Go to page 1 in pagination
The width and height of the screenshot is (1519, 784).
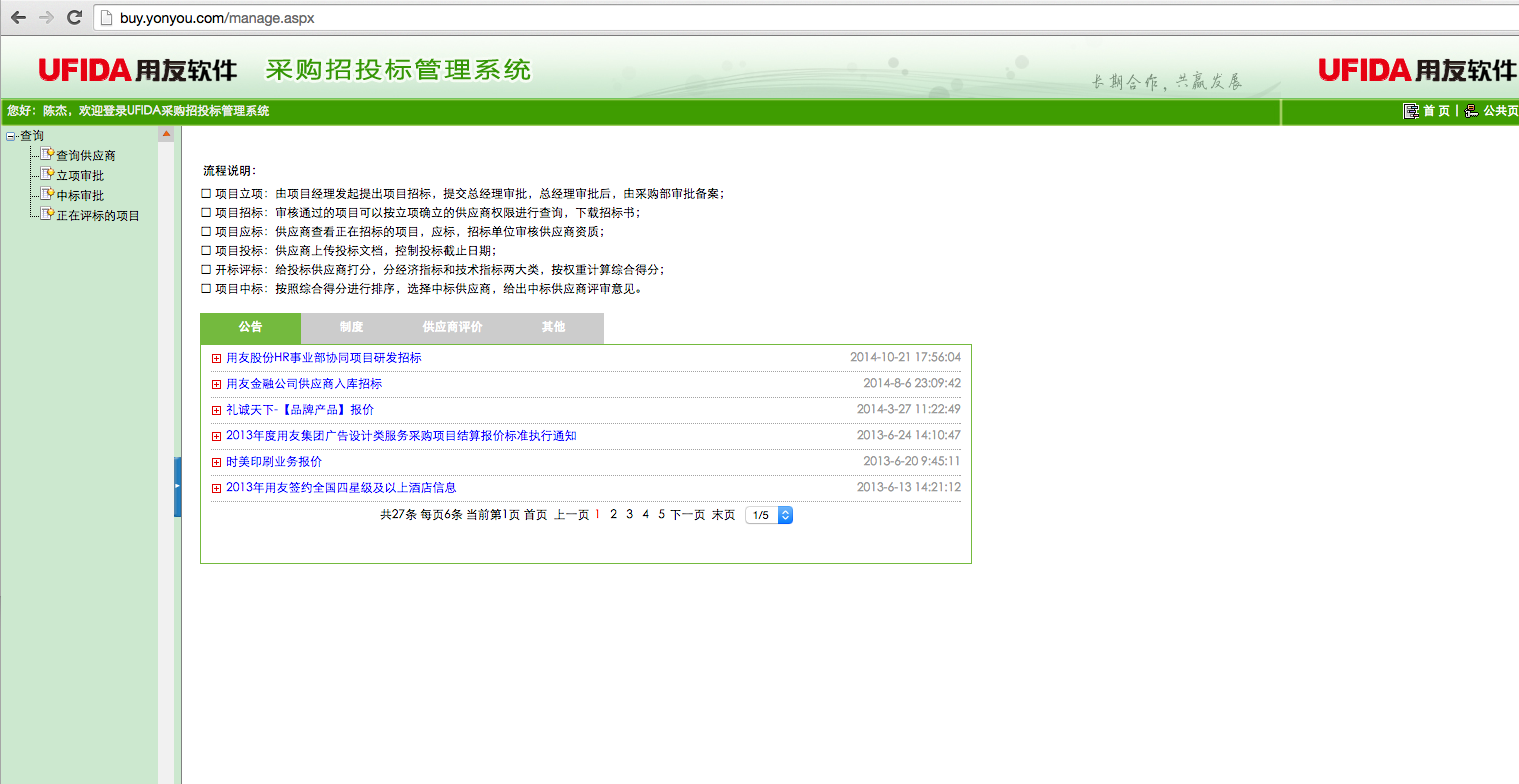point(598,515)
